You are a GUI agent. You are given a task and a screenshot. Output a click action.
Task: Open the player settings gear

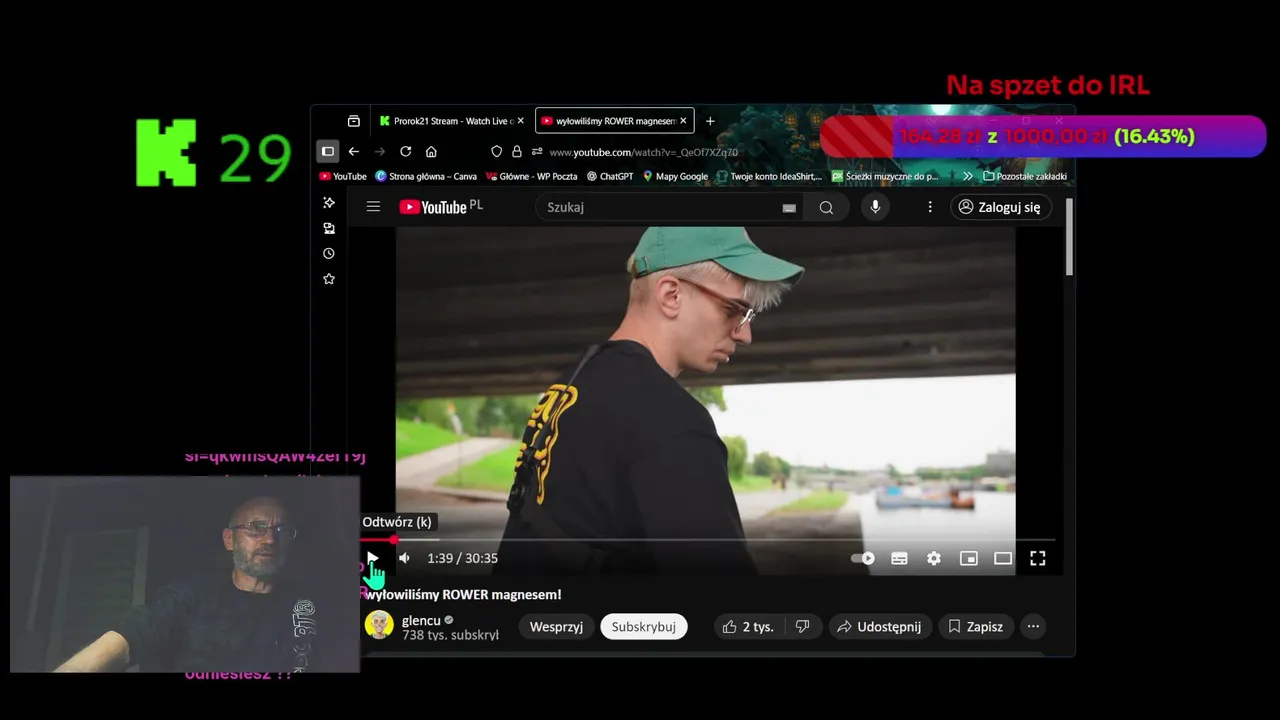(934, 558)
